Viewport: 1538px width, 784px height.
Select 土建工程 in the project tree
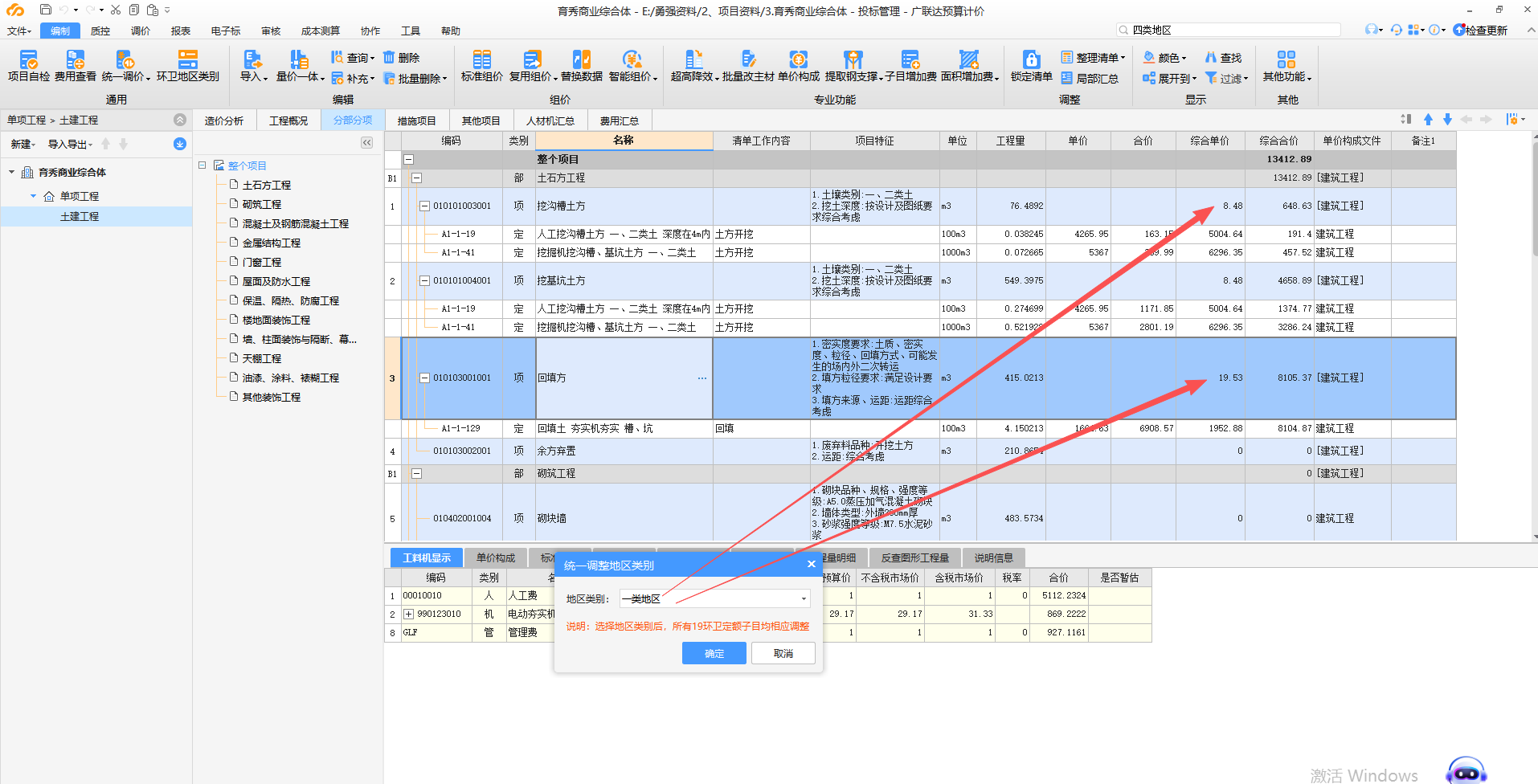(80, 216)
